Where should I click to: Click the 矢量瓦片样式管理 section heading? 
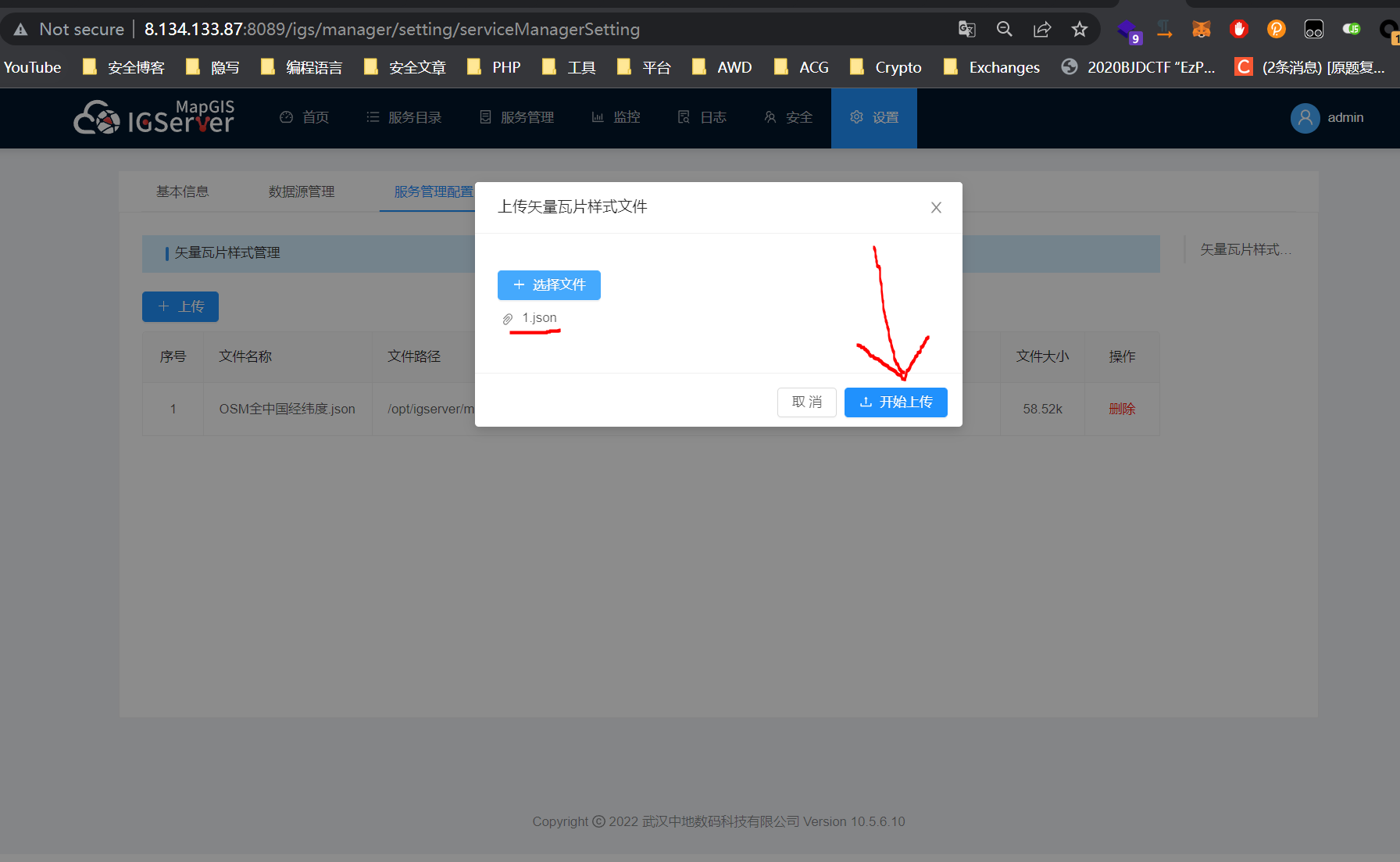click(x=227, y=252)
